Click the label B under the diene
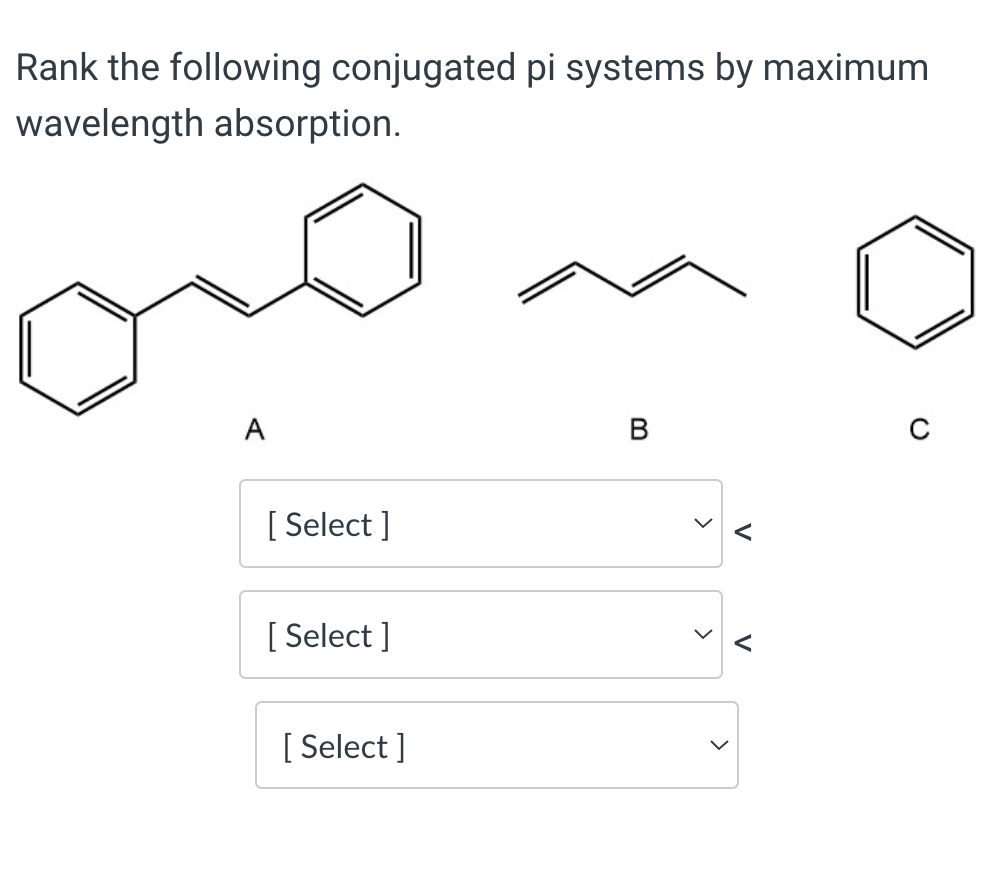The image size is (1002, 888). coord(639,429)
